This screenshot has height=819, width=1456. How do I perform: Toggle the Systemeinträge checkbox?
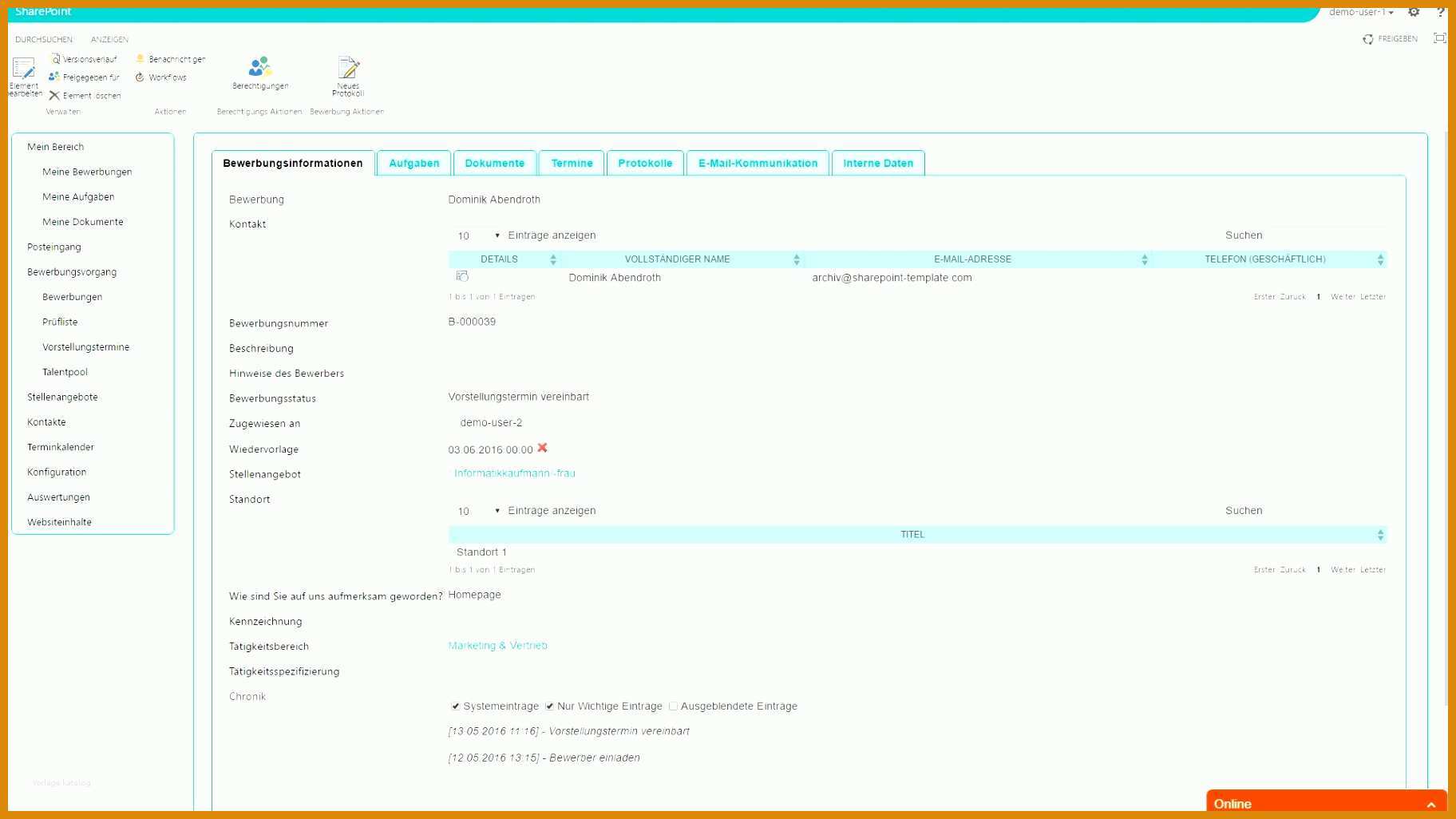[455, 706]
